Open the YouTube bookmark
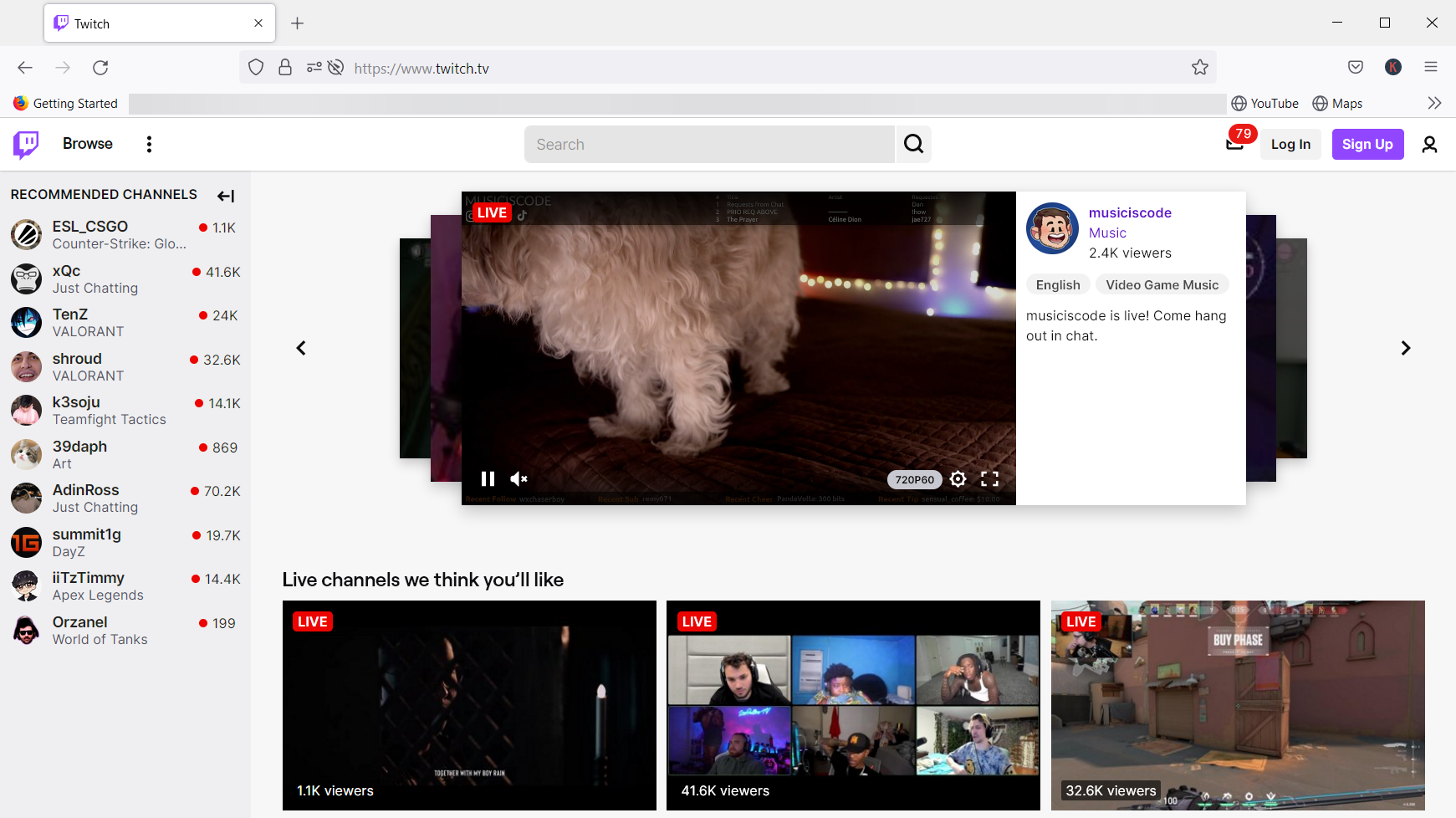 coord(1264,104)
